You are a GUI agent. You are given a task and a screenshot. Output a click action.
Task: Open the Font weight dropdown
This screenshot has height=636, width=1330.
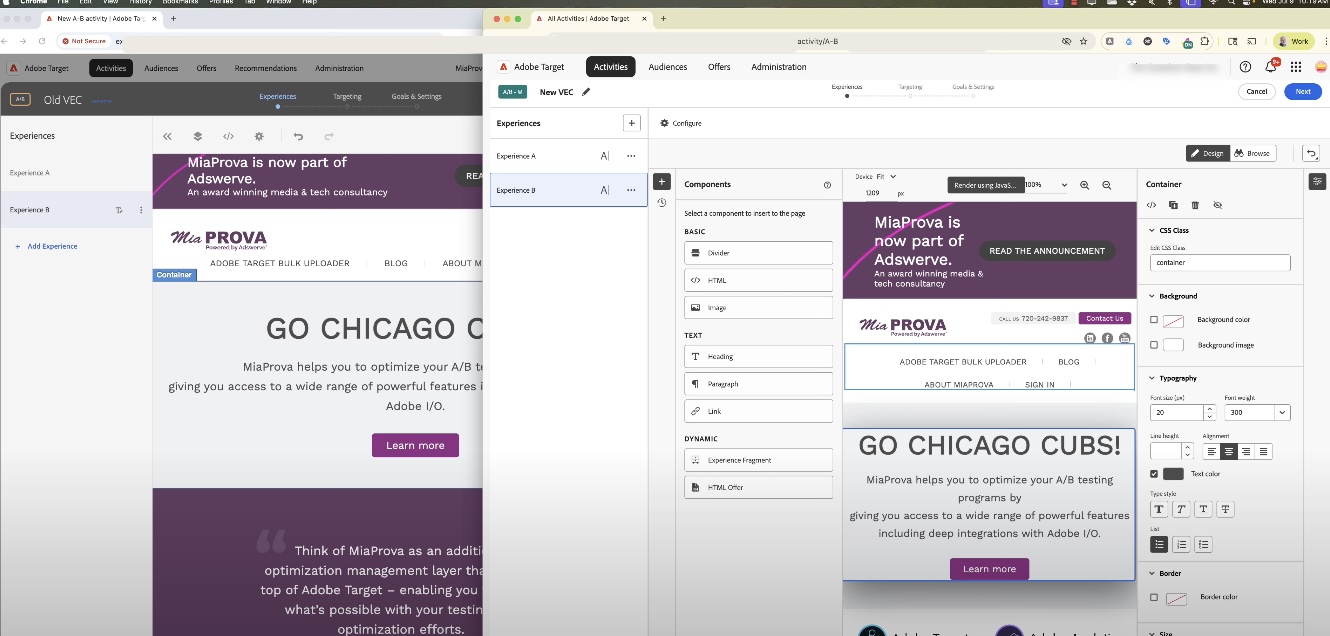(x=1257, y=412)
